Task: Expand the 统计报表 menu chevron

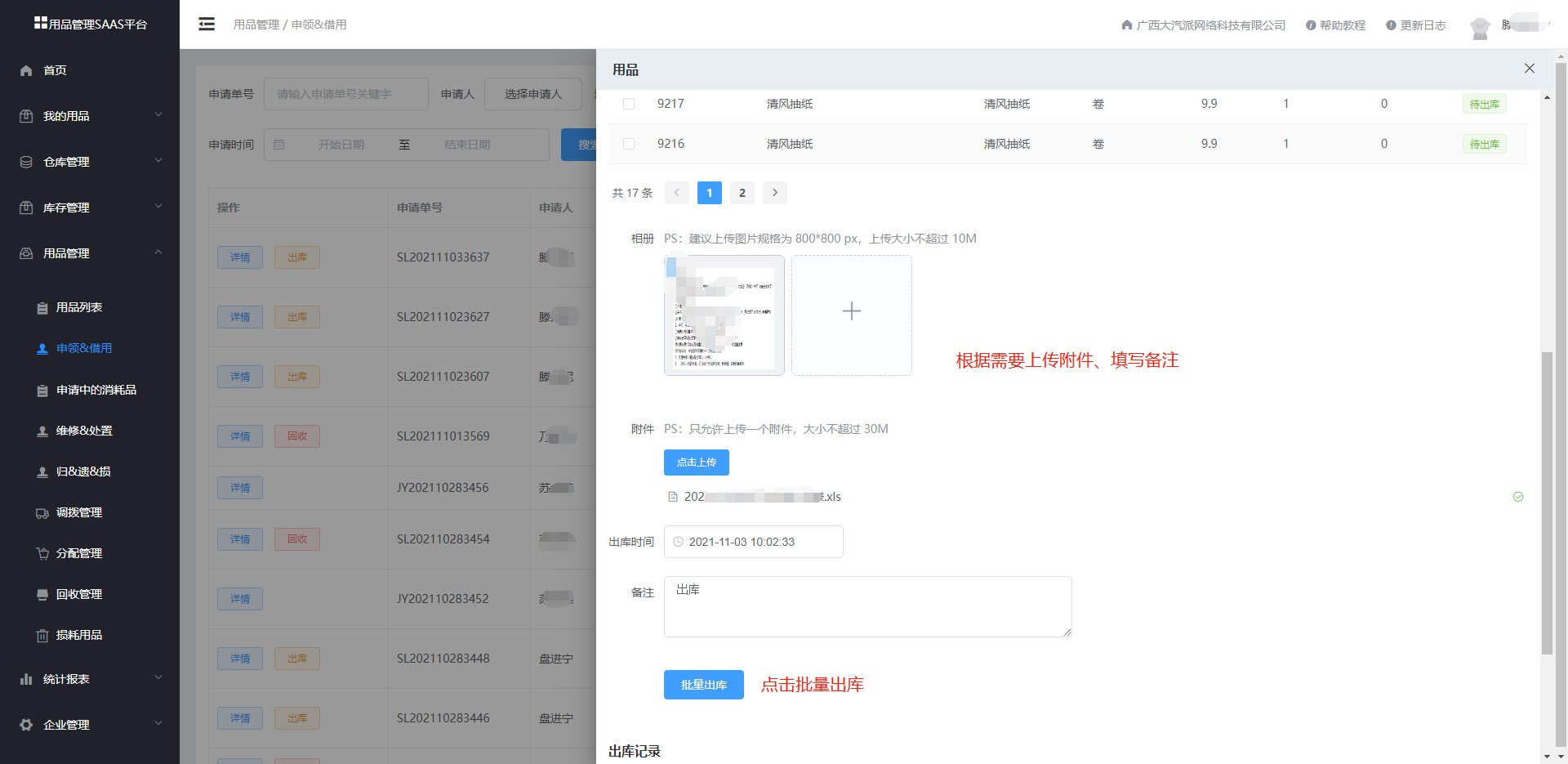Action: (x=158, y=678)
